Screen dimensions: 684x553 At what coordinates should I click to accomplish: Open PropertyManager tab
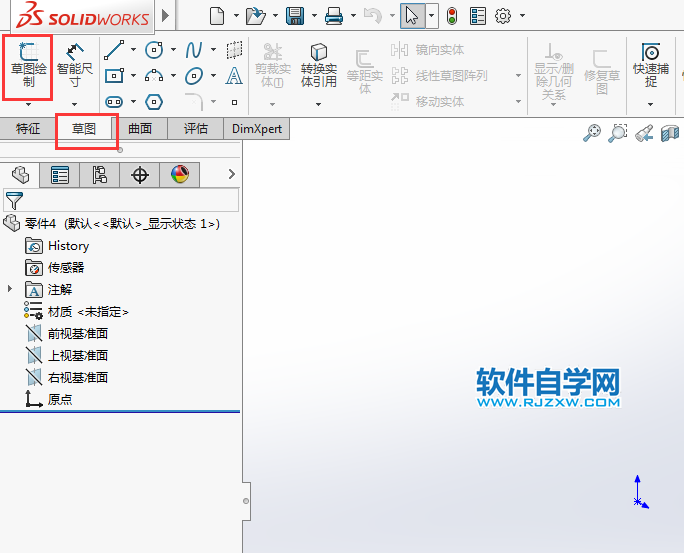tap(60, 175)
